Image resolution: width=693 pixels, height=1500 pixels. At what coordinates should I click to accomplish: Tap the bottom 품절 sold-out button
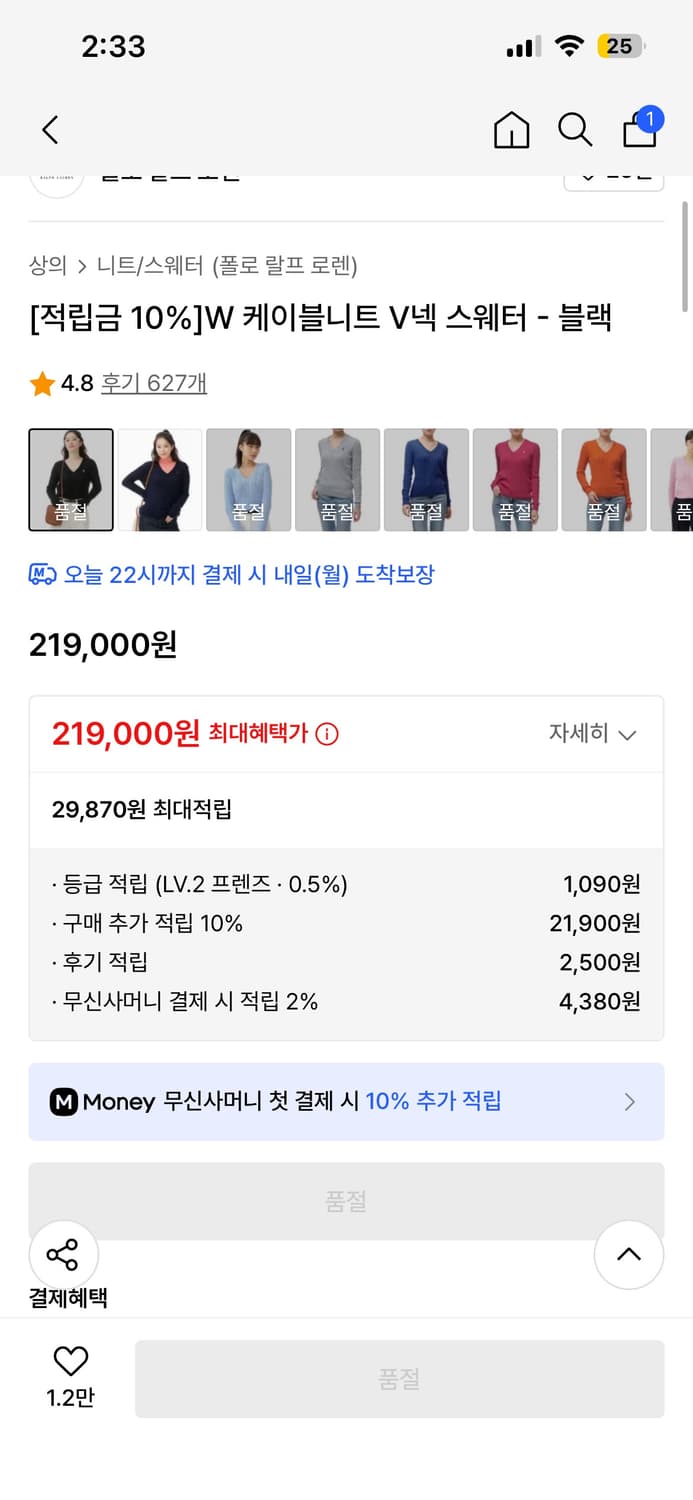(x=400, y=1378)
